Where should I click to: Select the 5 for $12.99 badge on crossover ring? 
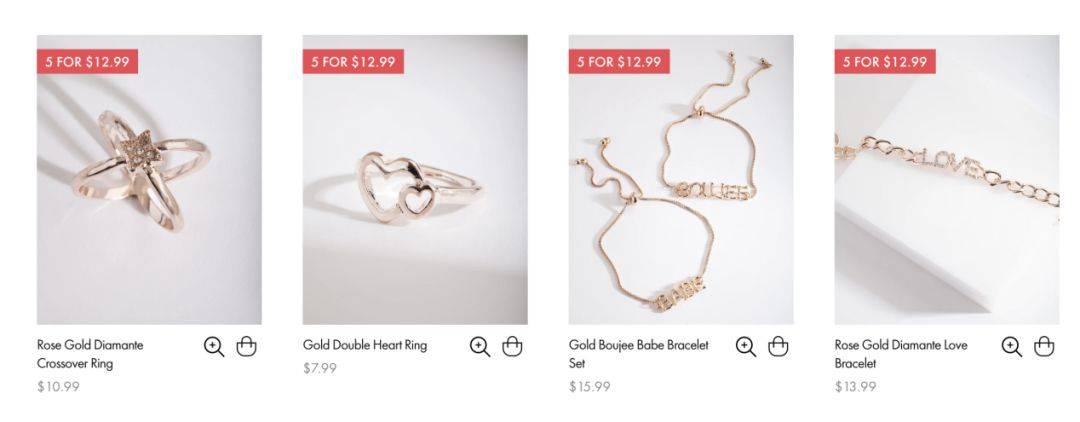coord(87,61)
